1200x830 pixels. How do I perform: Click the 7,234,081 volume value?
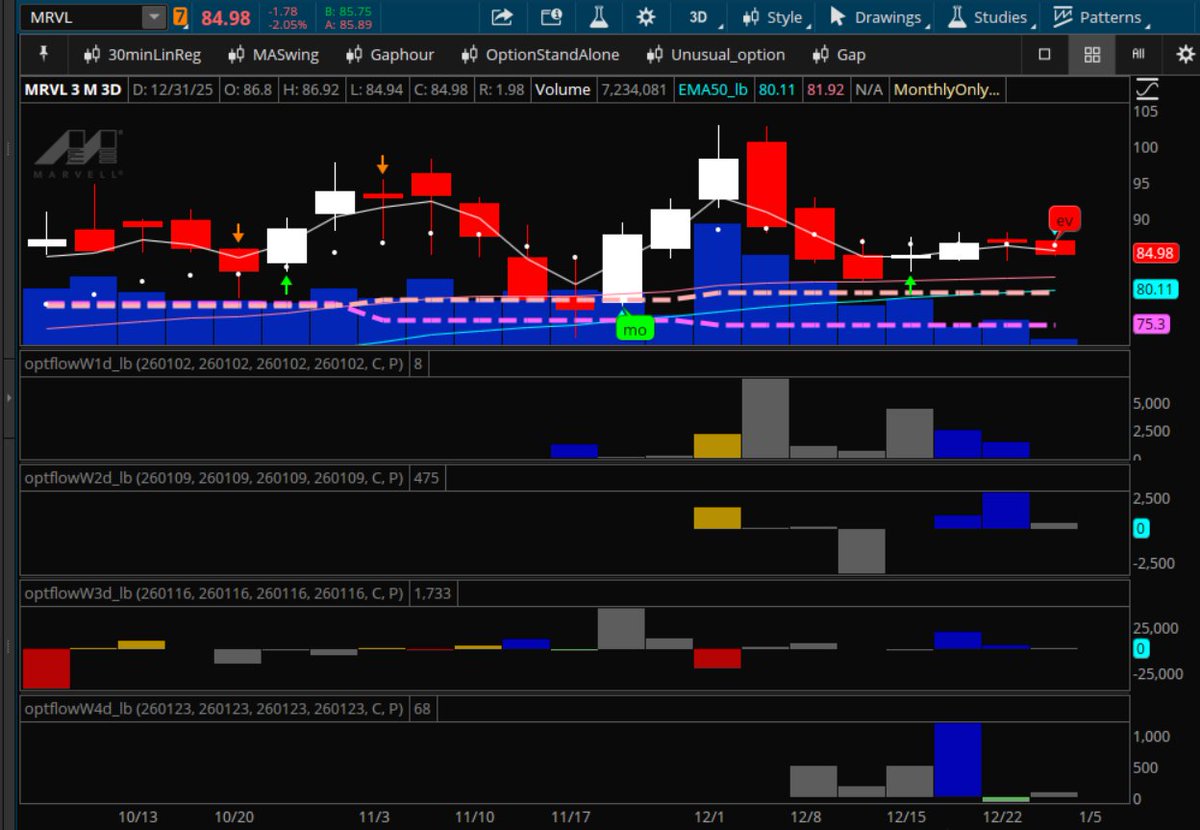[632, 89]
